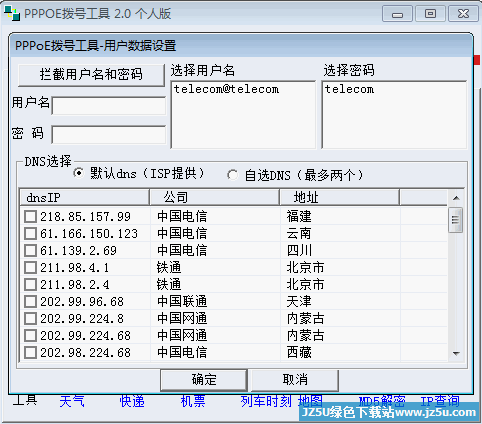This screenshot has height=424, width=482.
Task: Click the 拦截用户名和密码 button
Action: point(91,75)
